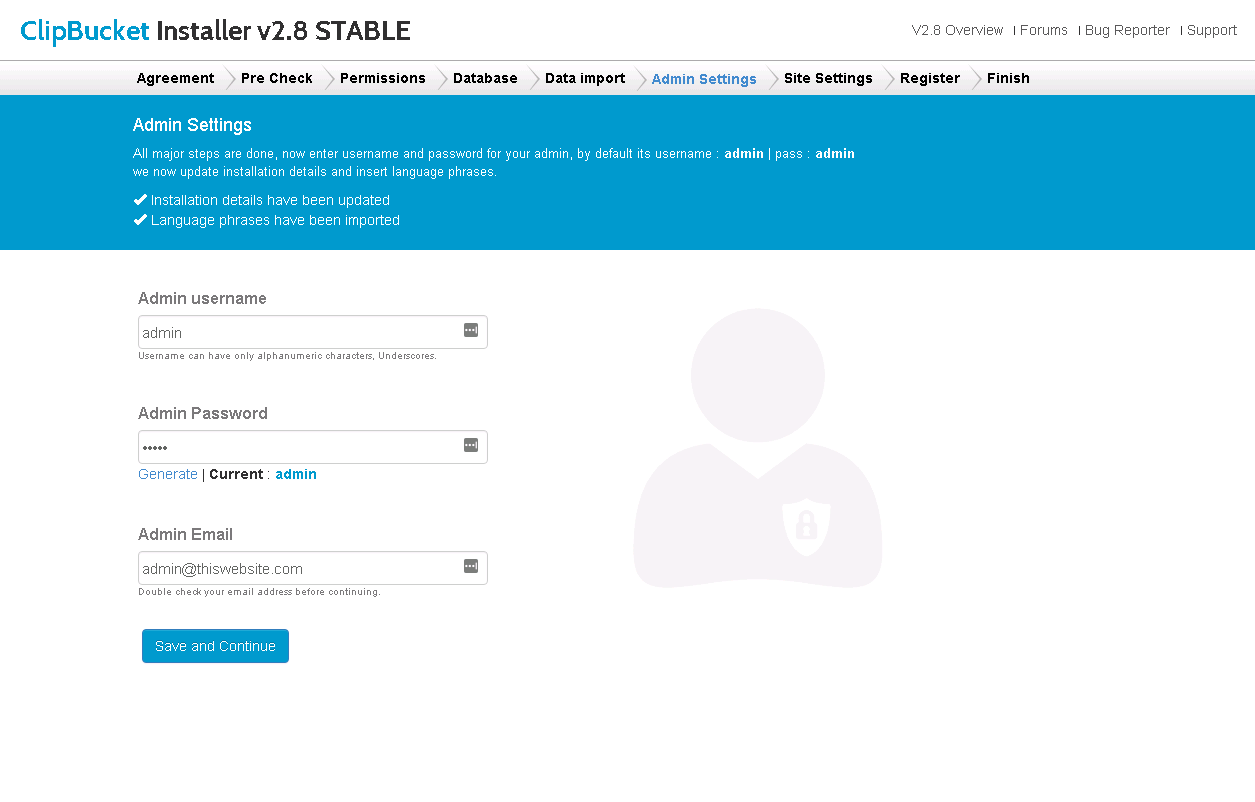The height and width of the screenshot is (802, 1255).
Task: Click the Generate password link
Action: click(168, 474)
